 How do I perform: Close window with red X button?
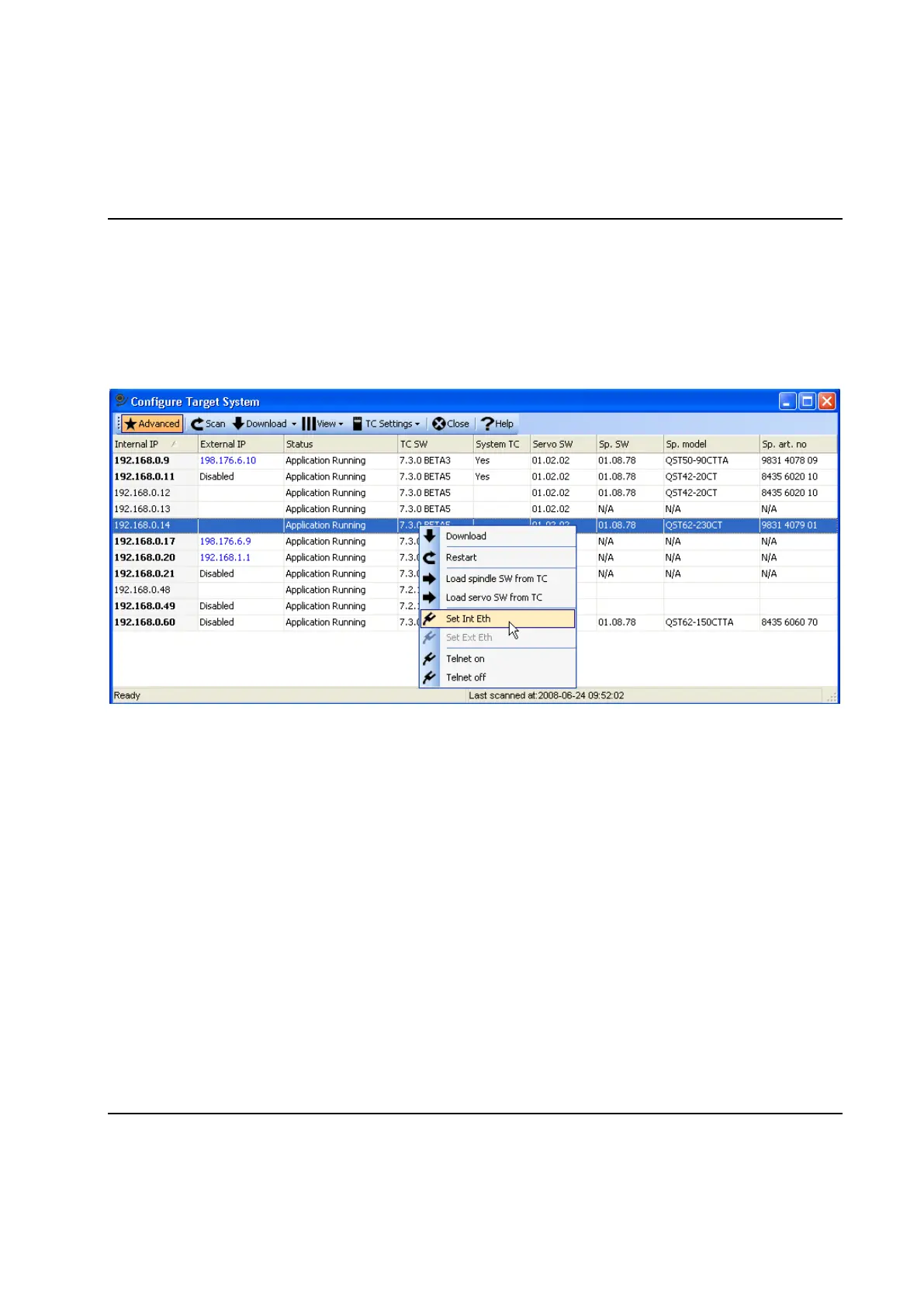coord(827,401)
